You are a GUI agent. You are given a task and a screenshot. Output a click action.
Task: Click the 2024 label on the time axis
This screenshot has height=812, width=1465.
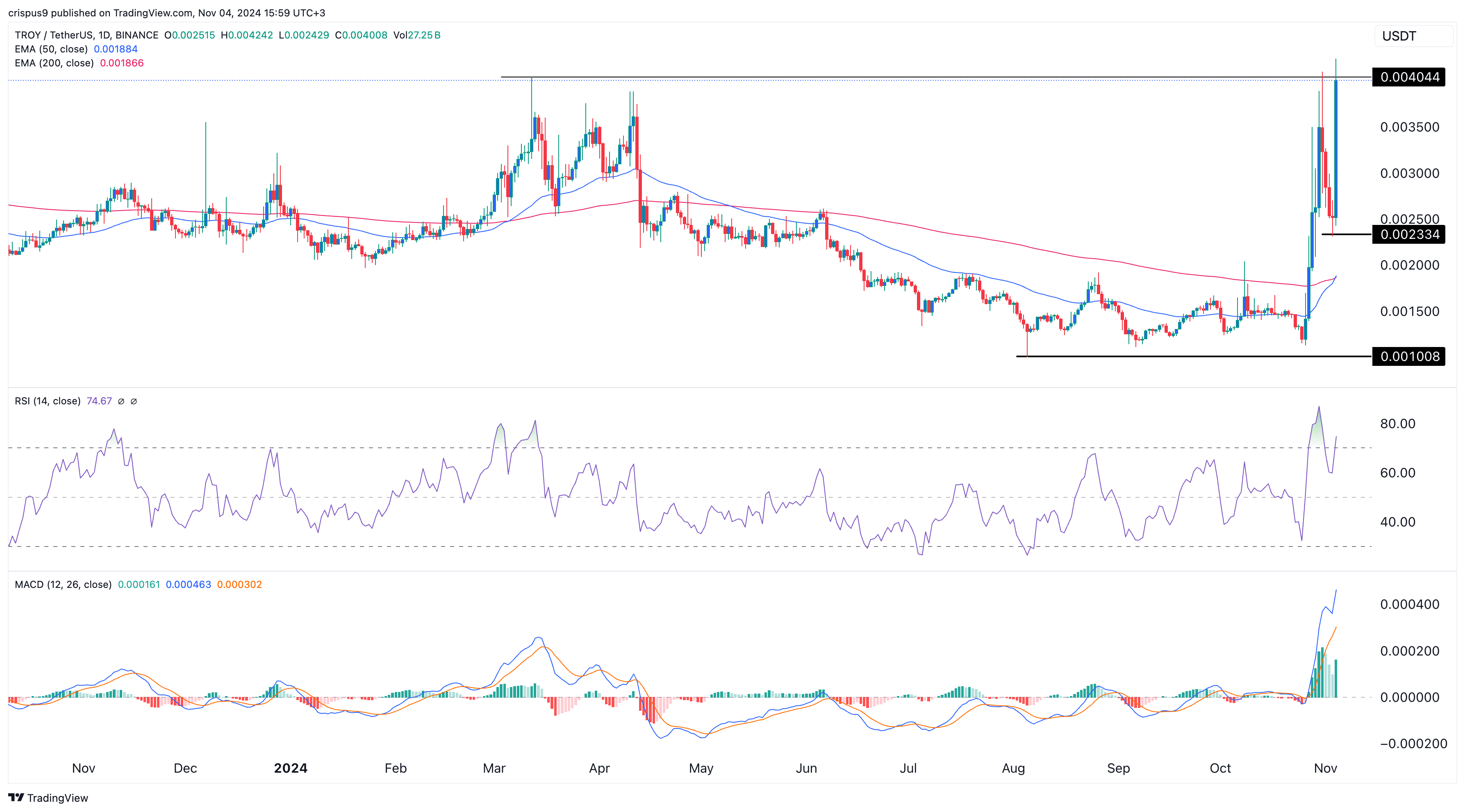coord(291,768)
